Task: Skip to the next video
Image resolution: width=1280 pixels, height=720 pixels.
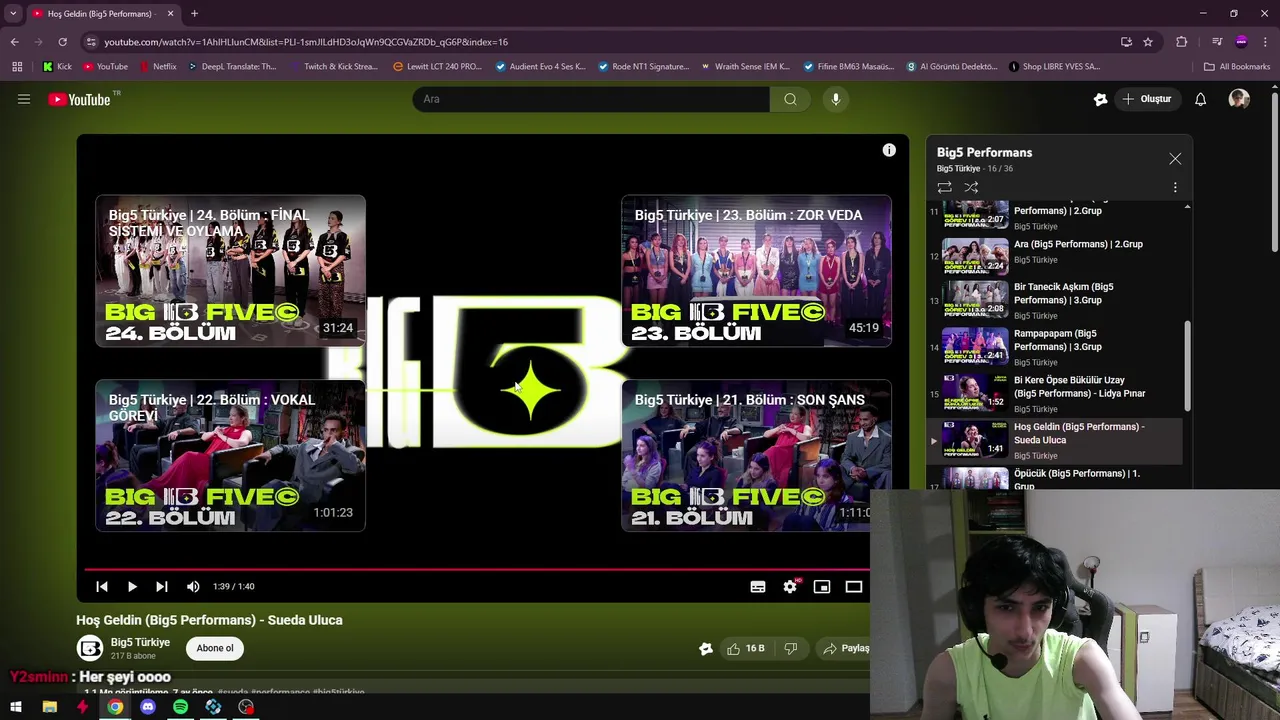Action: coord(162,587)
